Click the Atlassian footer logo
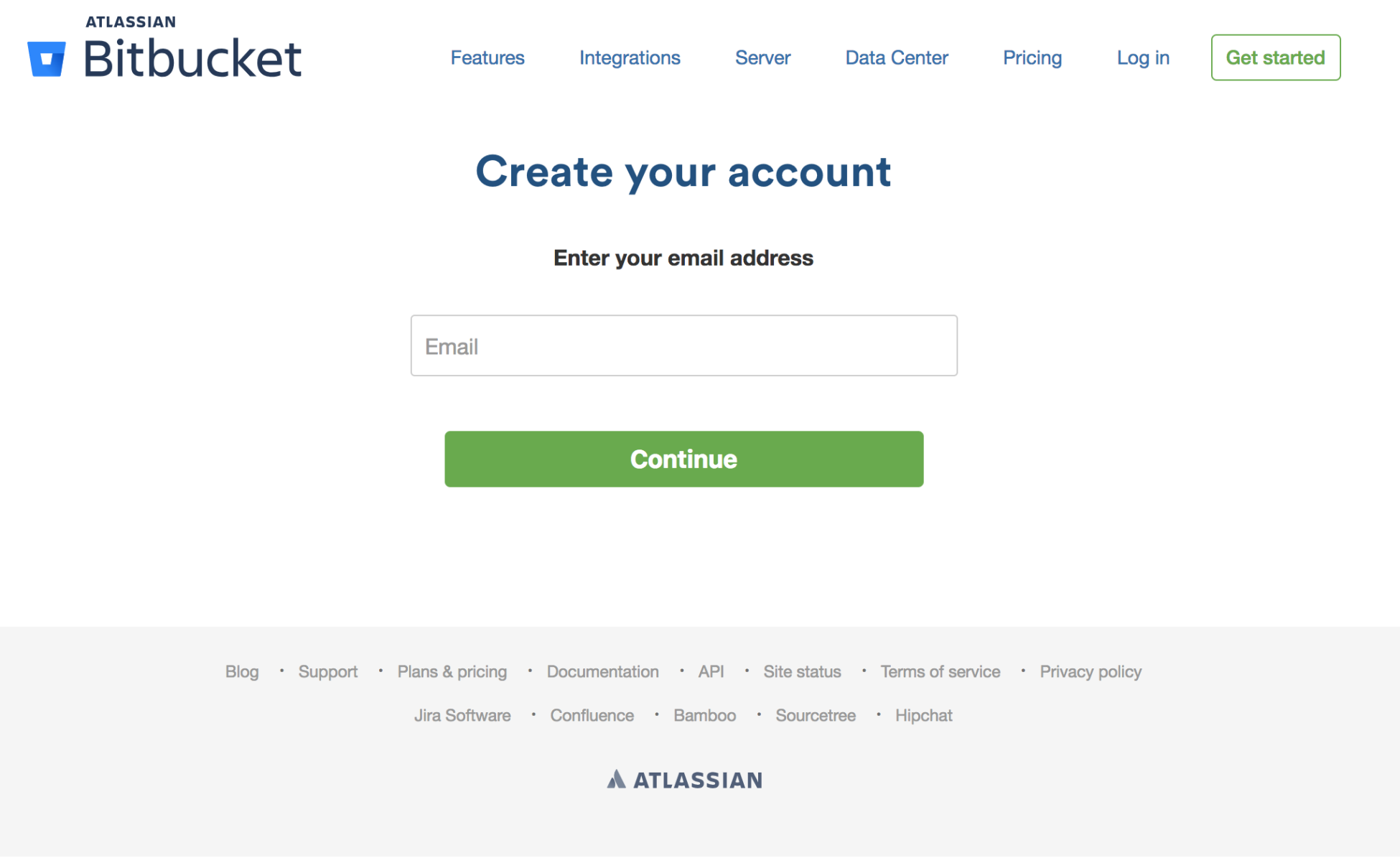This screenshot has height=858, width=1400. pyautogui.click(x=684, y=780)
